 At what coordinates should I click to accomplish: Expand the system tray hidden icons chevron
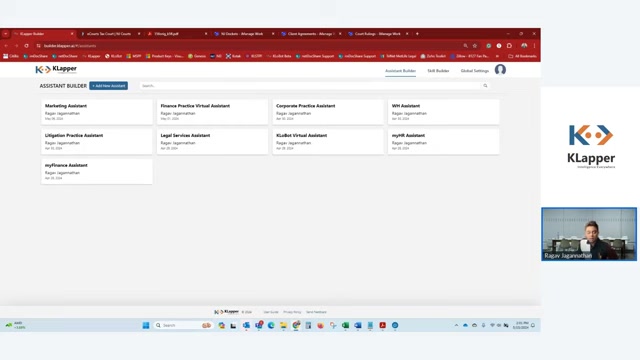pos(456,325)
